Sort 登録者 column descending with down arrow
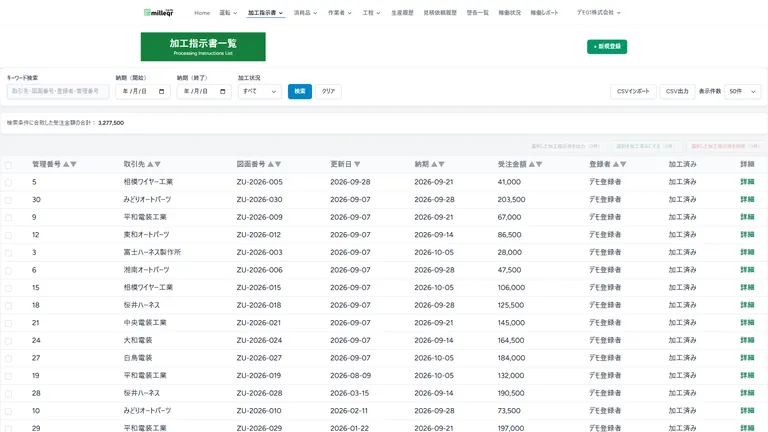This screenshot has height=432, width=768. [623, 164]
